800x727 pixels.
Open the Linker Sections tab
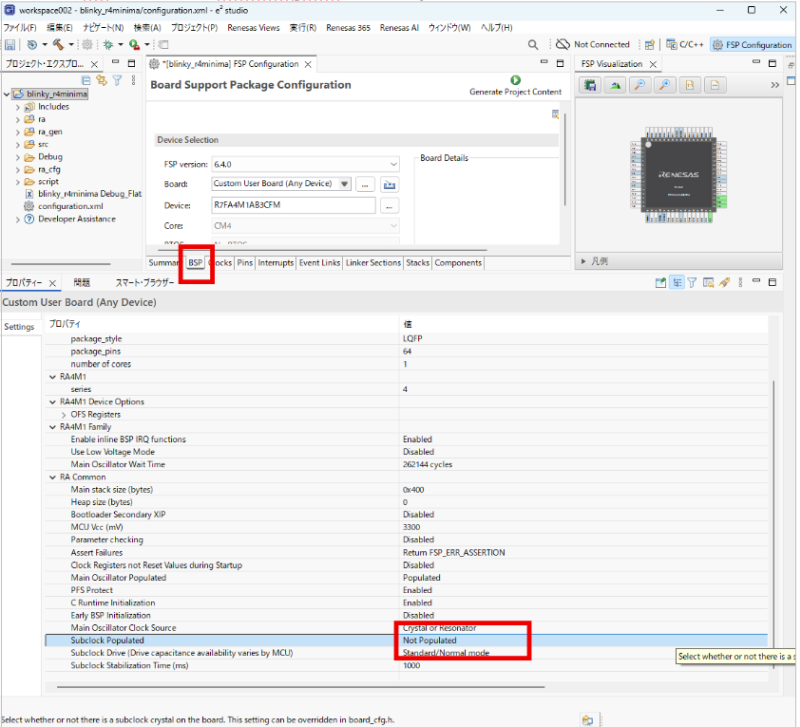click(373, 263)
